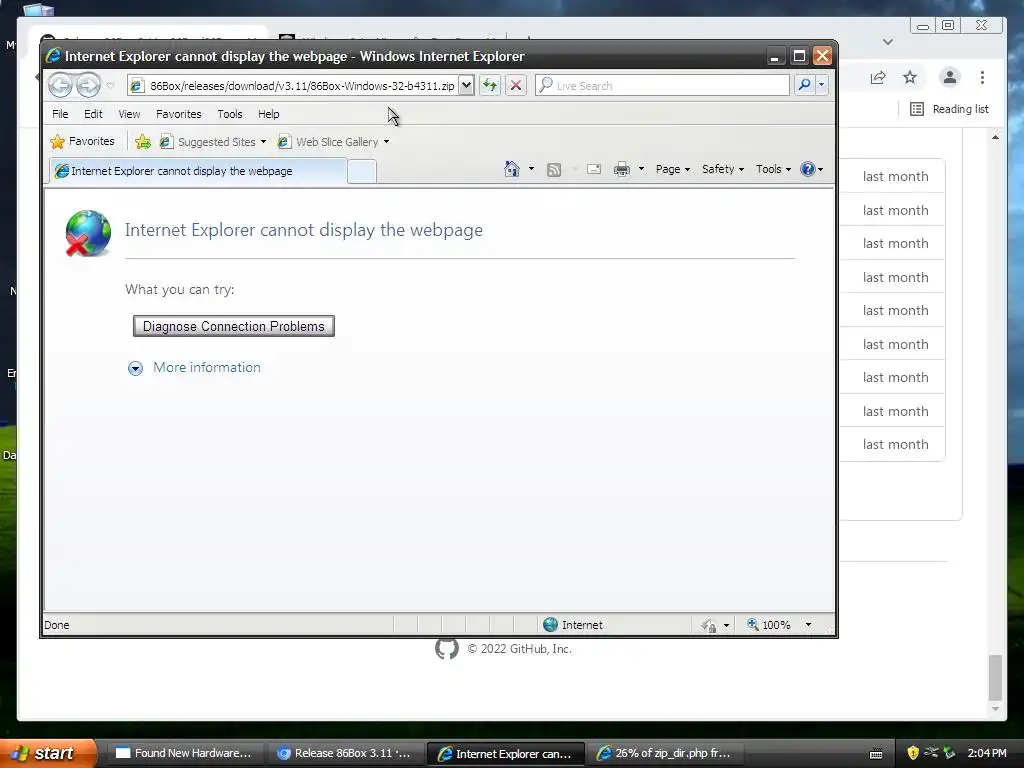Open the Safety command menu
Screen dimensions: 1024x768
click(x=722, y=169)
